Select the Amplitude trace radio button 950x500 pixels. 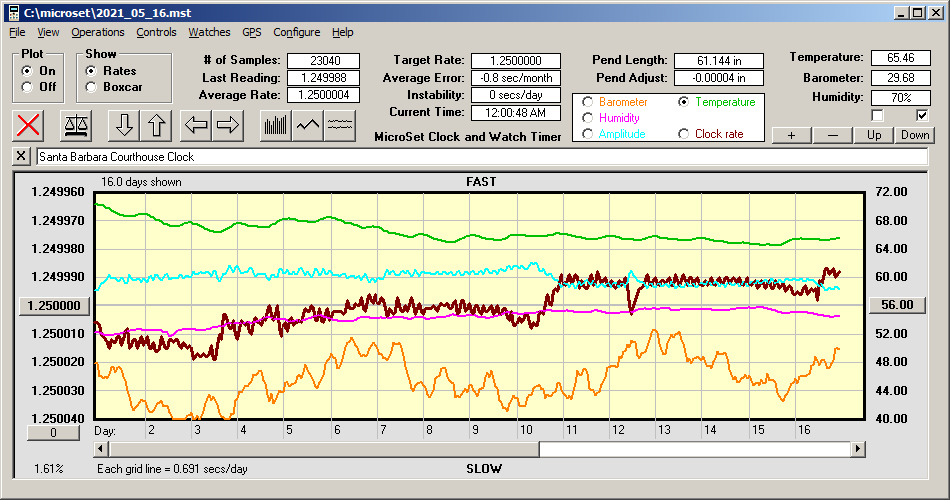587,134
